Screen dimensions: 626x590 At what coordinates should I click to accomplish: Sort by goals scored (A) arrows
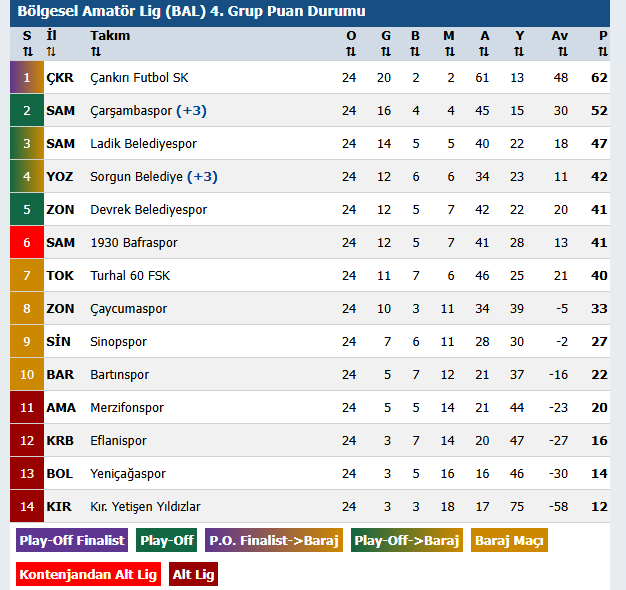pos(484,52)
